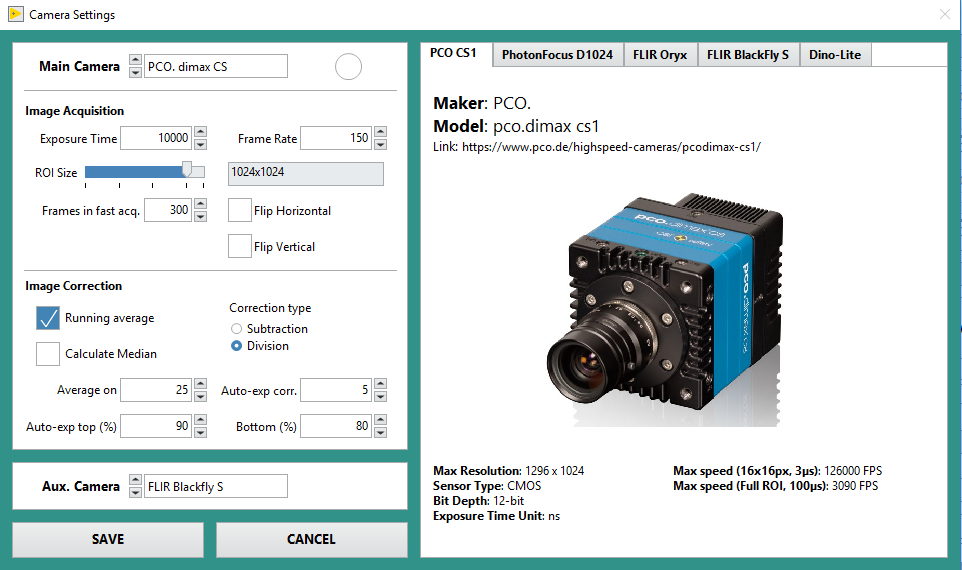Decrease the Average on value
The image size is (962, 570).
click(200, 396)
